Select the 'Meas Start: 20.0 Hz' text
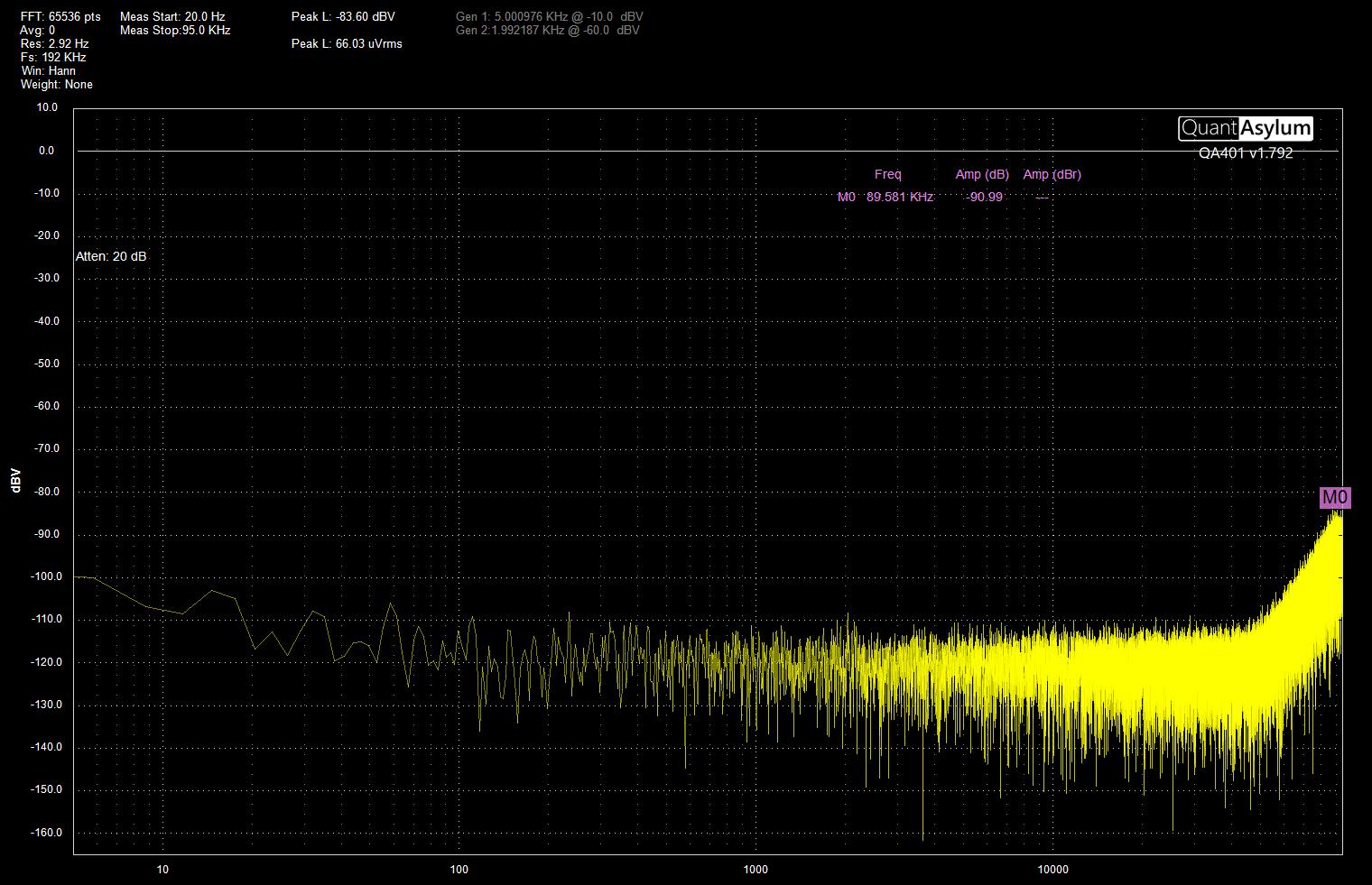 pyautogui.click(x=173, y=17)
